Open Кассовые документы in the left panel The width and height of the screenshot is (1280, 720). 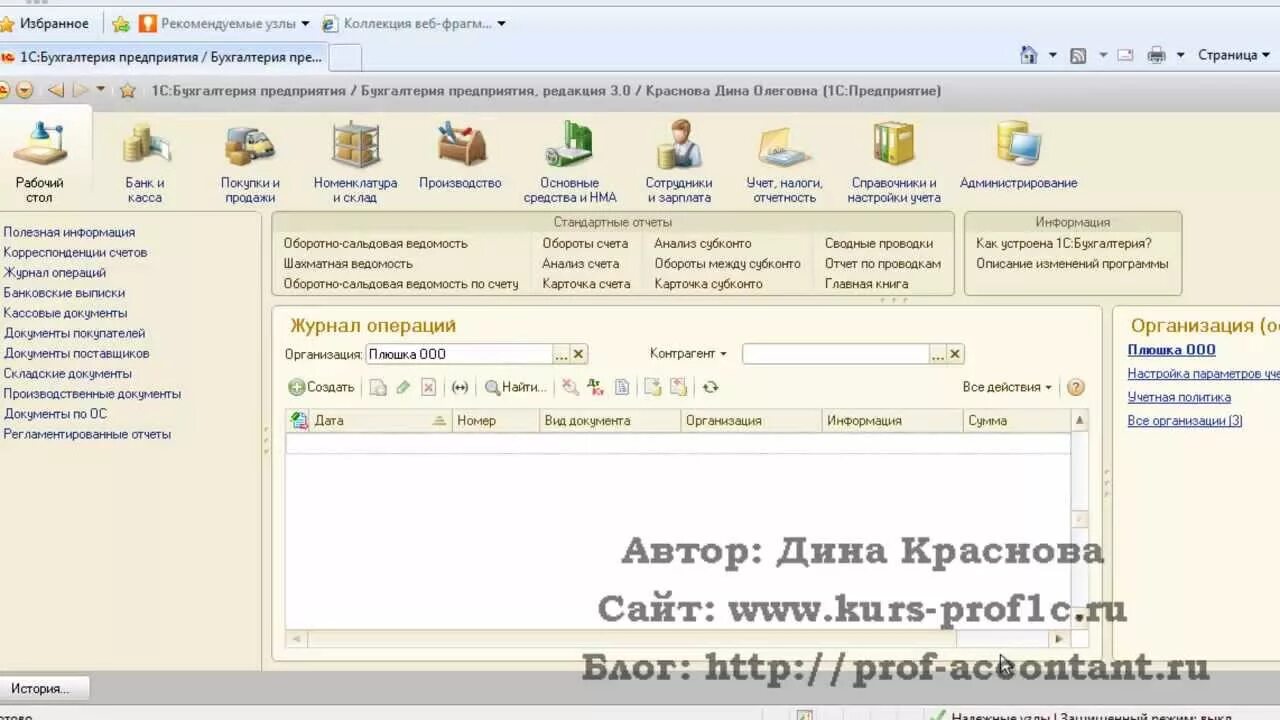point(65,313)
